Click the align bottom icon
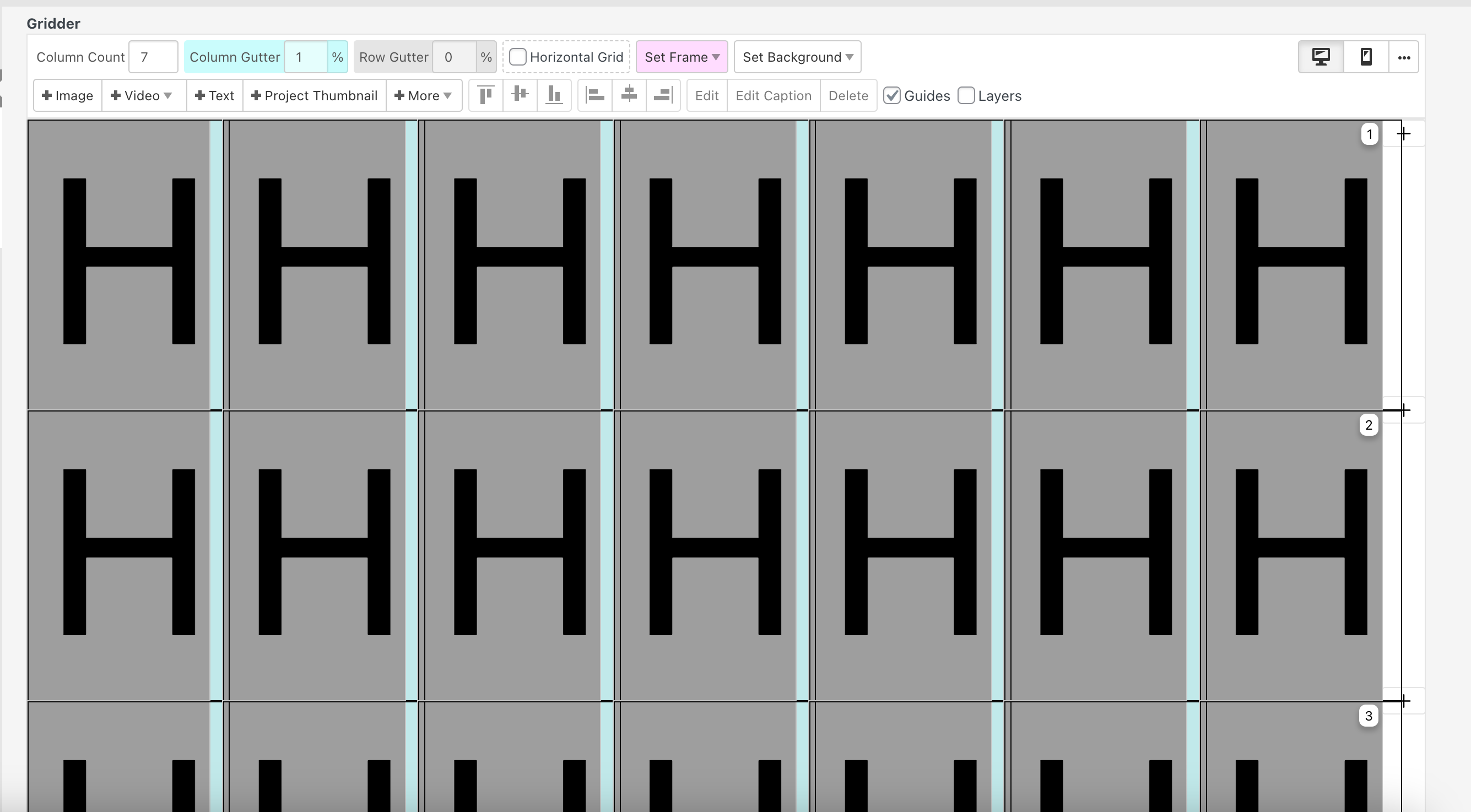1471x812 pixels. pos(554,95)
